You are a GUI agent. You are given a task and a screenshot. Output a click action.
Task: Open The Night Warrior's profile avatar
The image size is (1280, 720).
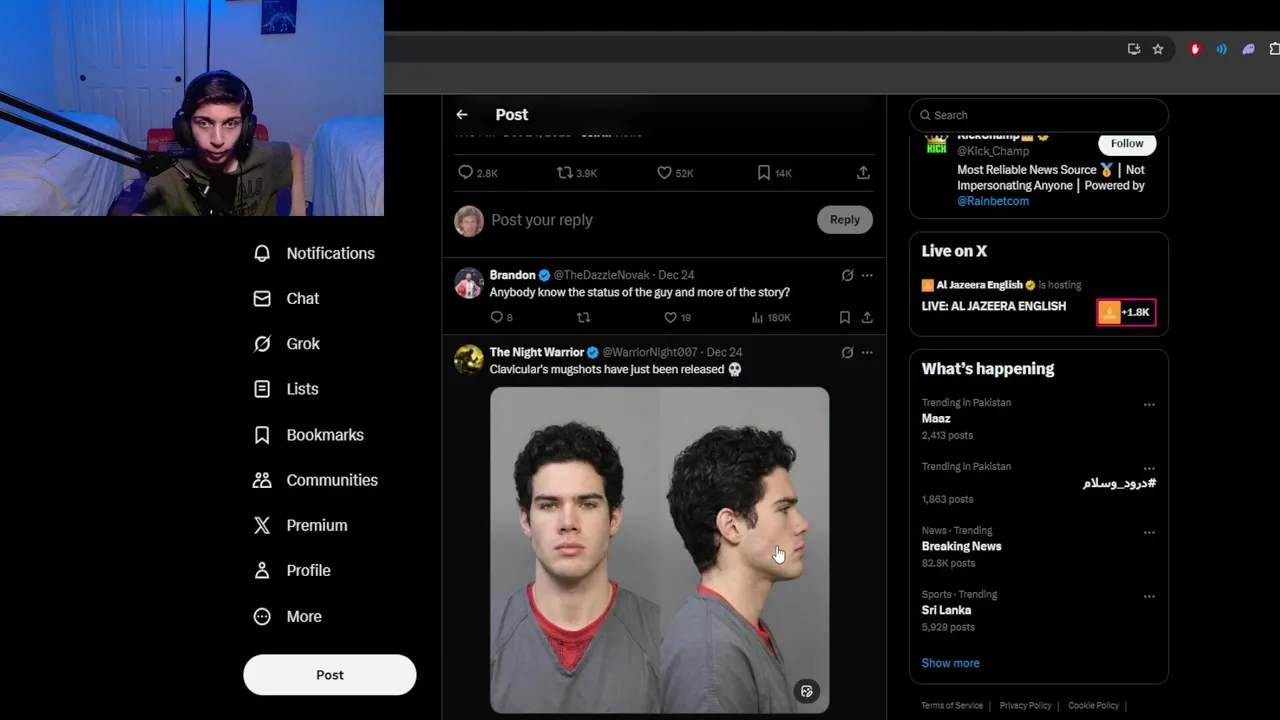click(469, 360)
